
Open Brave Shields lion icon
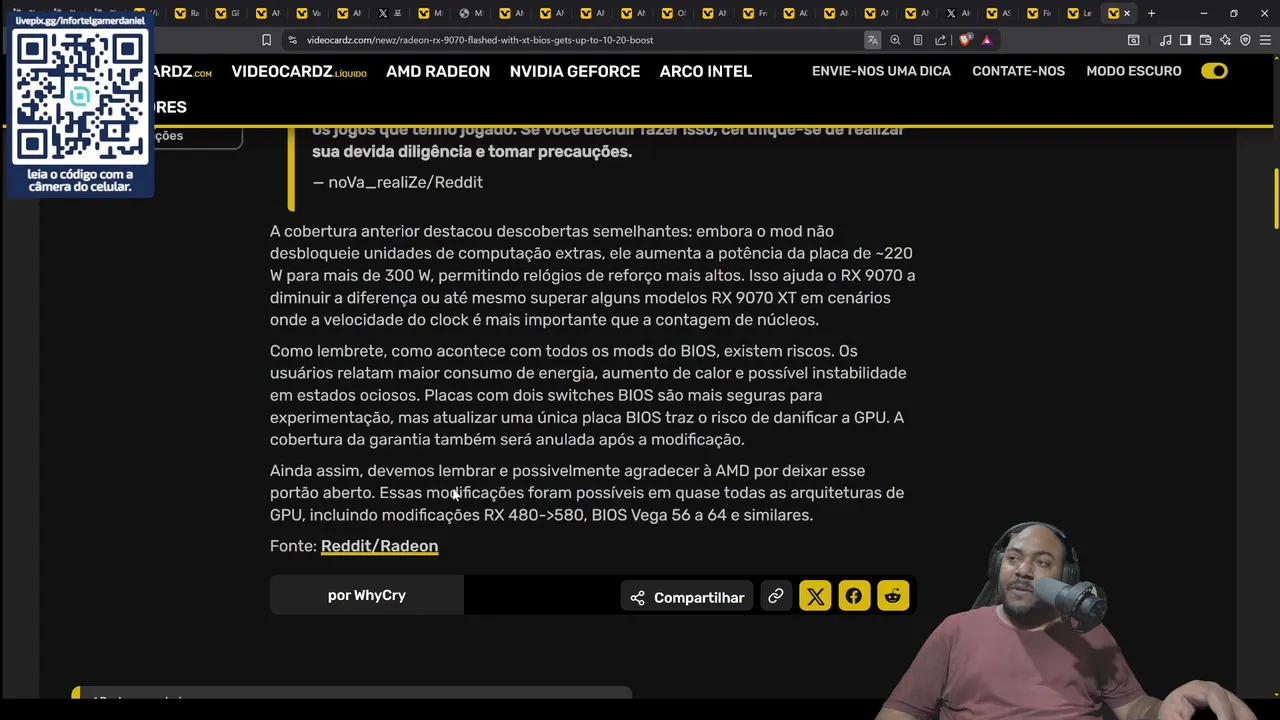[964, 40]
